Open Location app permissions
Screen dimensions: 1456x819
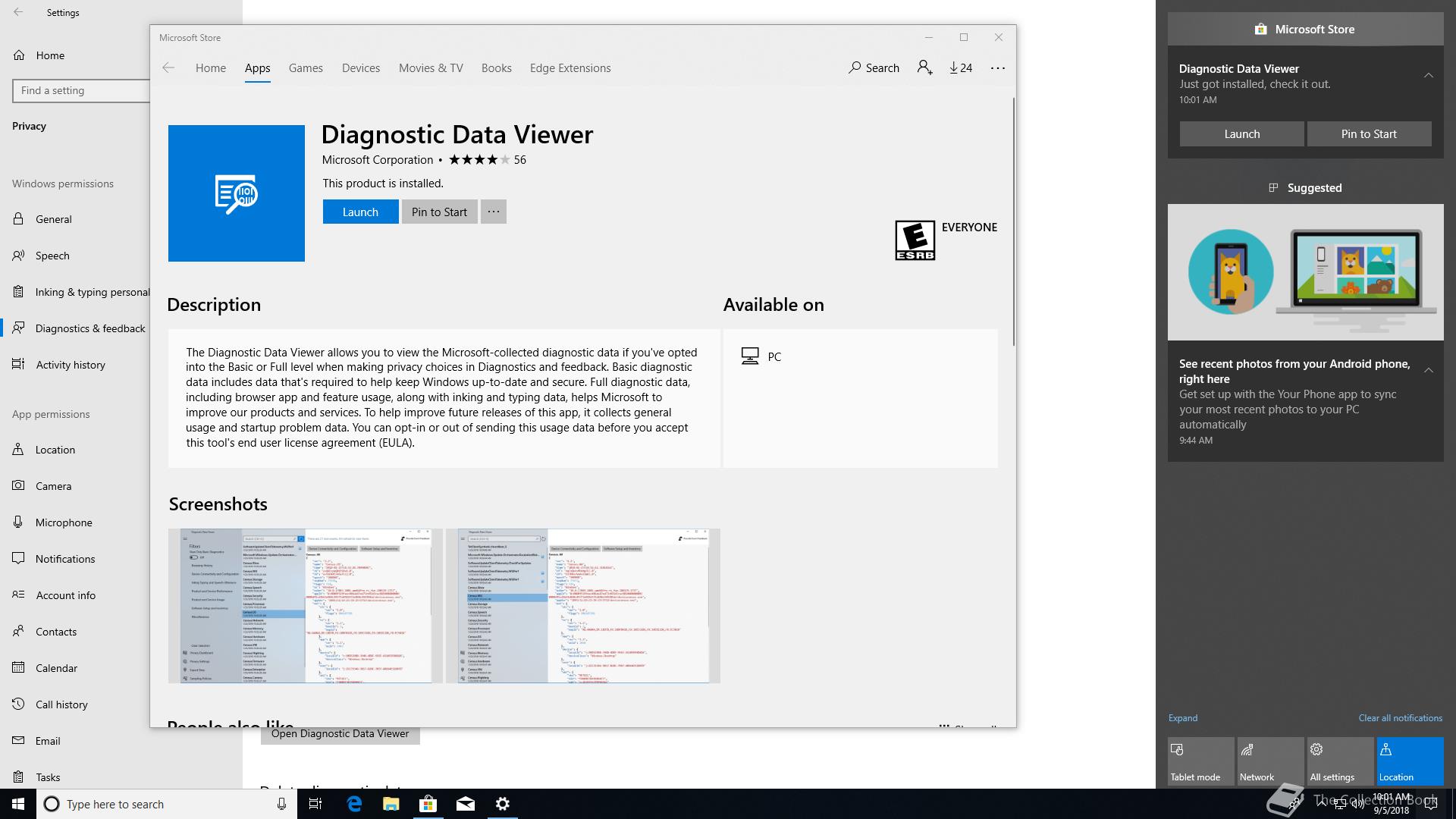75,450
